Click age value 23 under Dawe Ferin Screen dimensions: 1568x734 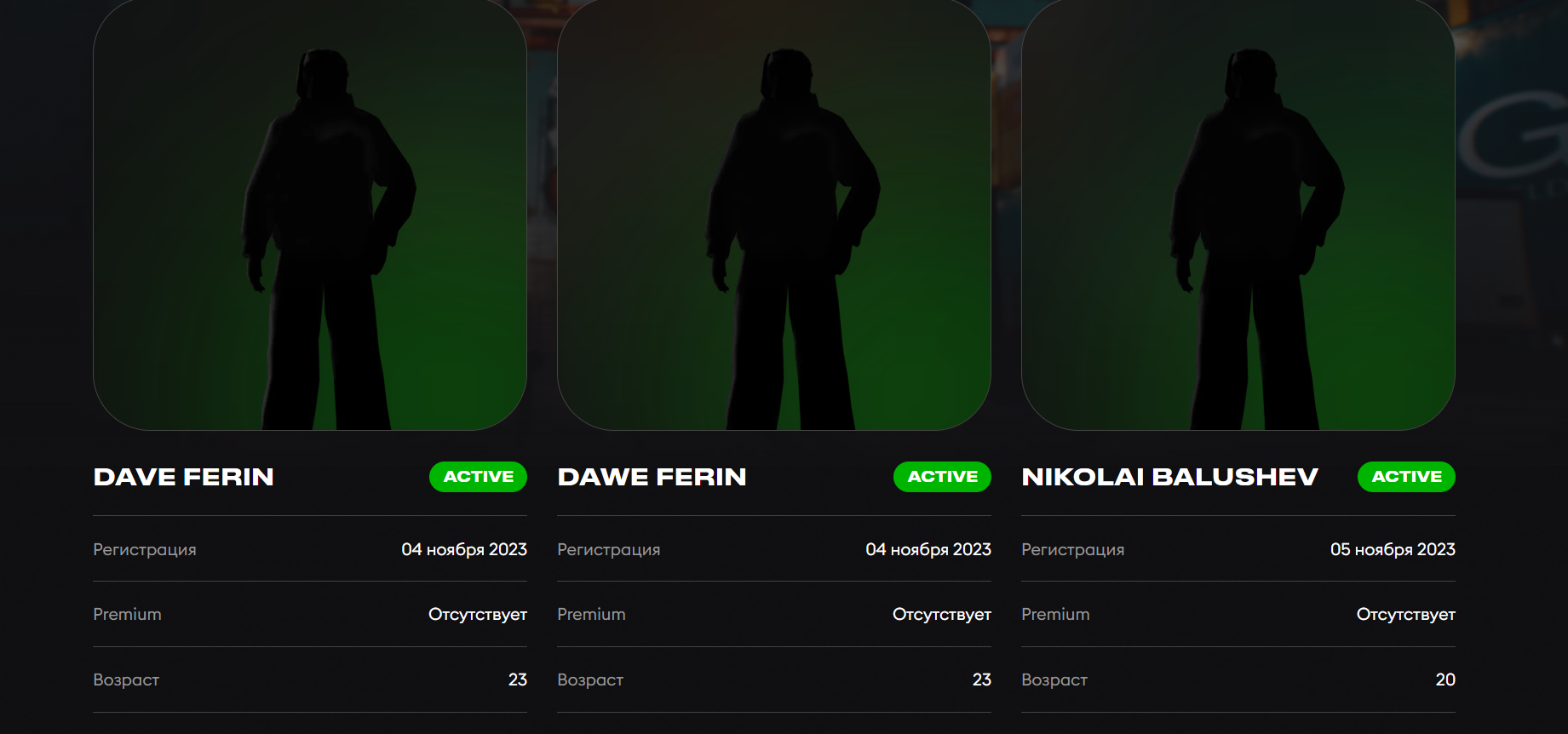pyautogui.click(x=982, y=680)
